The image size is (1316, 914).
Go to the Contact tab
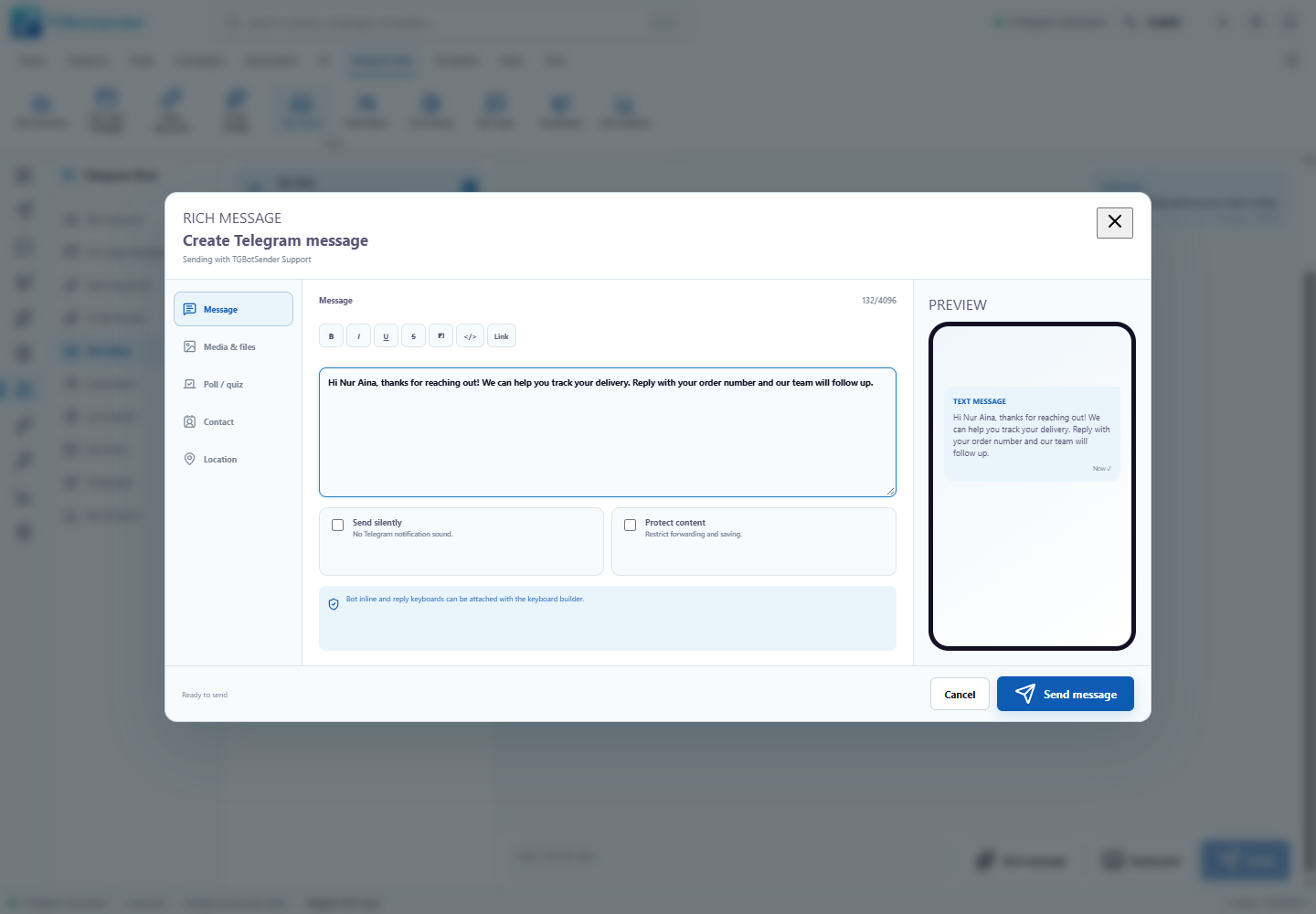click(233, 421)
